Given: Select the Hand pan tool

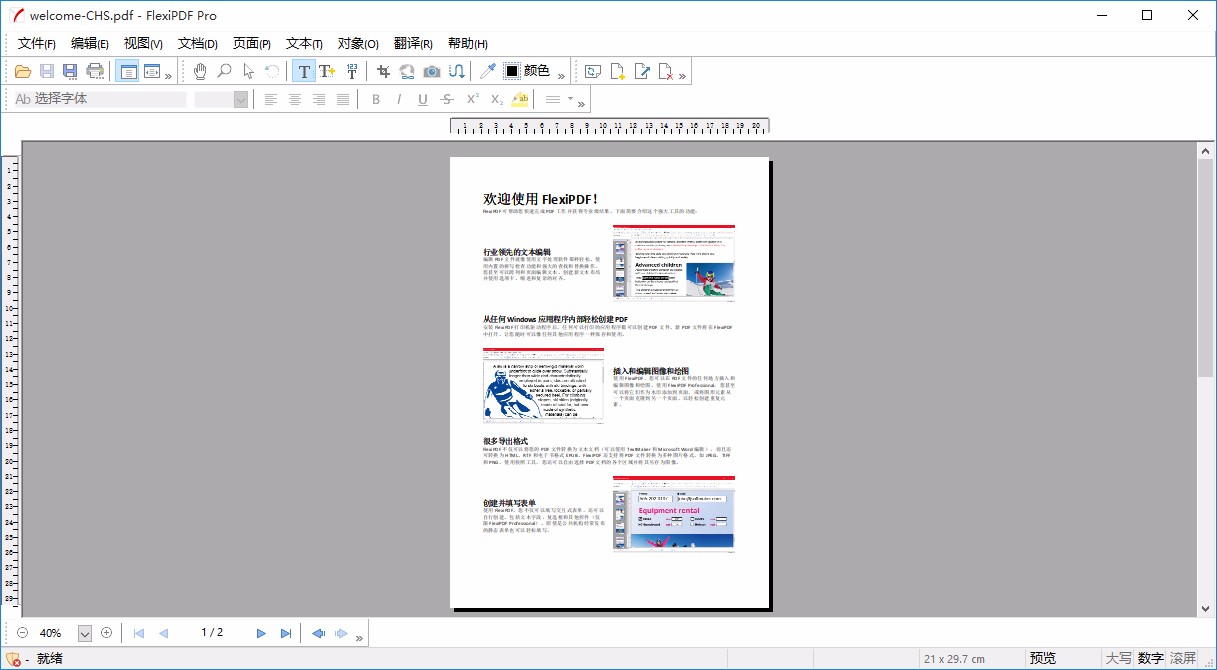Looking at the screenshot, I should (200, 71).
